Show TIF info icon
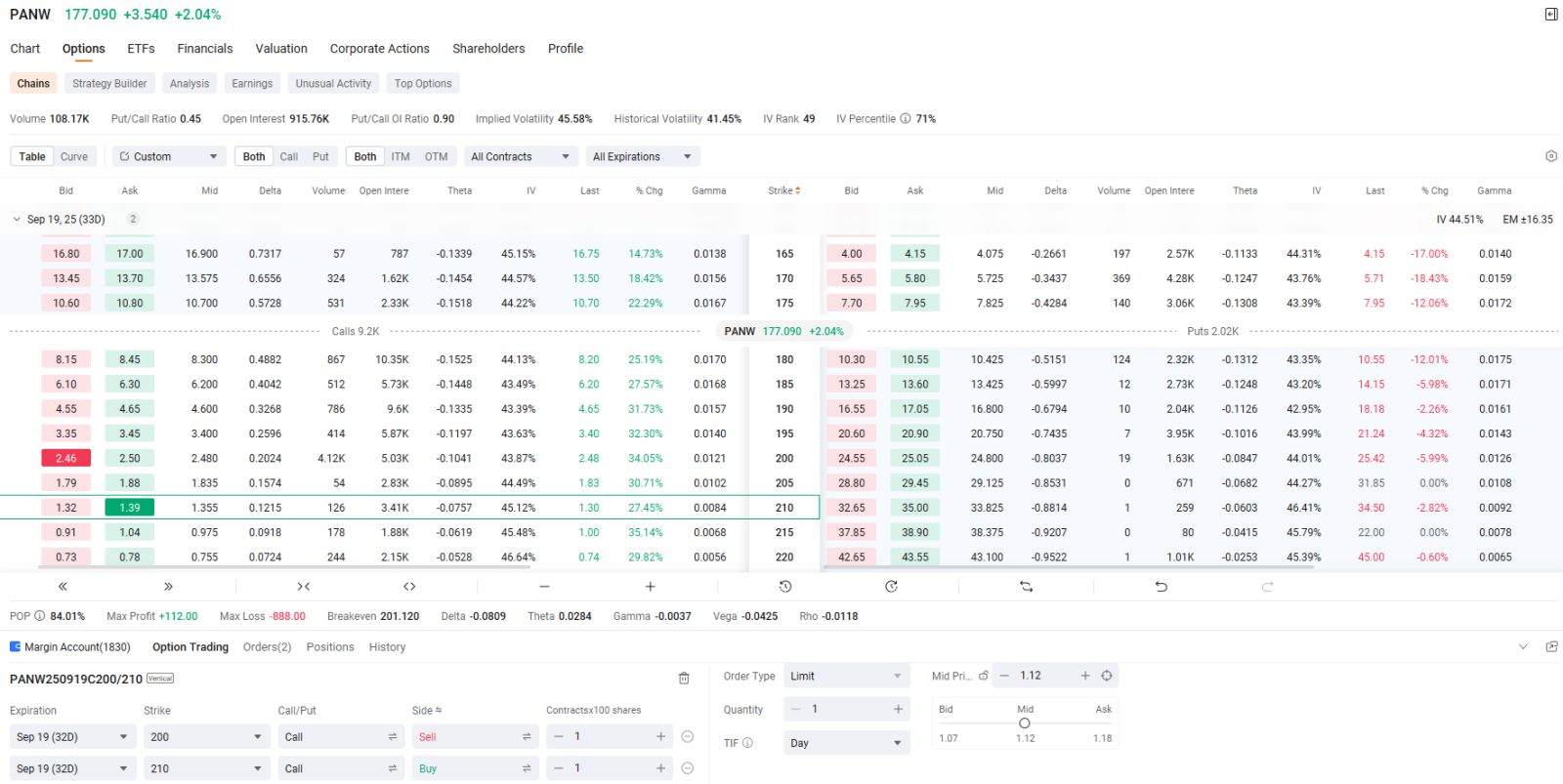This screenshot has height=784, width=1563. 747,743
